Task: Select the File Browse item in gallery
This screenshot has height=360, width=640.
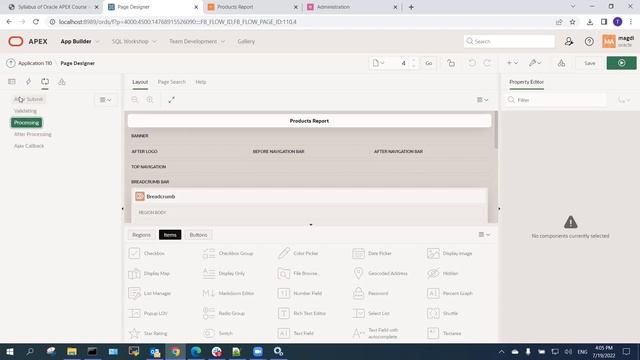Action: [x=298, y=273]
